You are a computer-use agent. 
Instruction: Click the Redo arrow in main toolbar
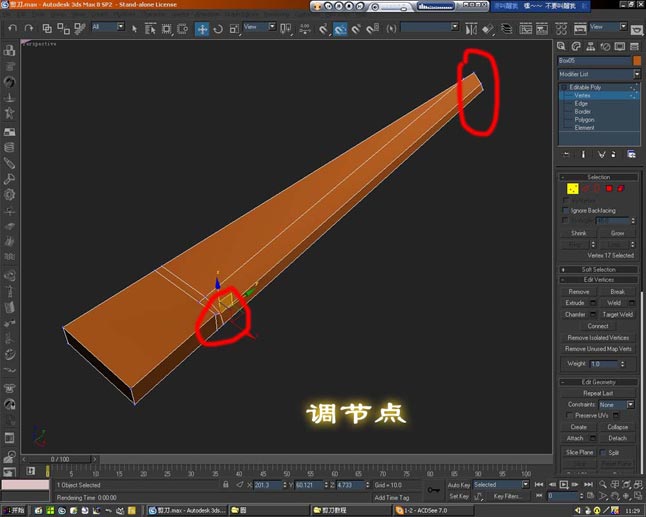(x=28, y=28)
